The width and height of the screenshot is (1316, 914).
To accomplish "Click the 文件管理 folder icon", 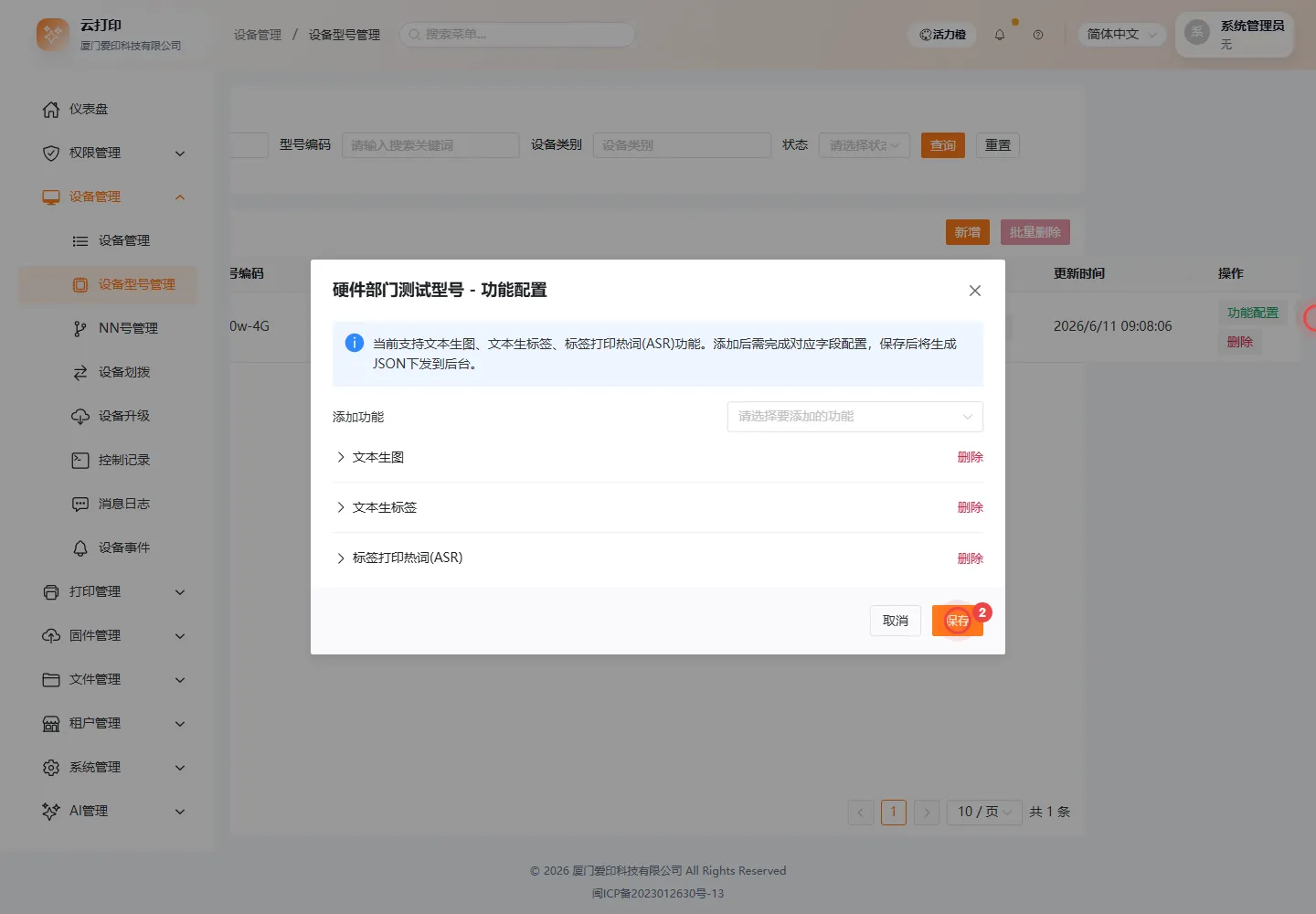I will pyautogui.click(x=51, y=680).
